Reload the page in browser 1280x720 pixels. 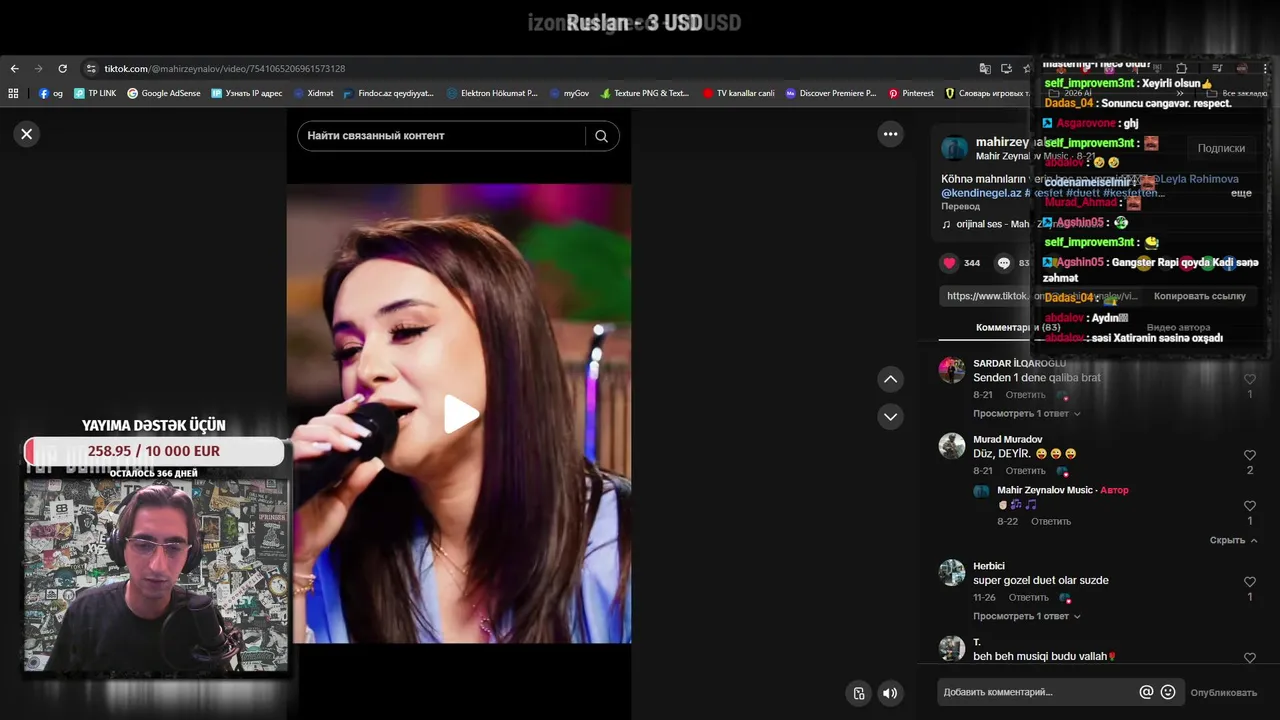[x=62, y=69]
